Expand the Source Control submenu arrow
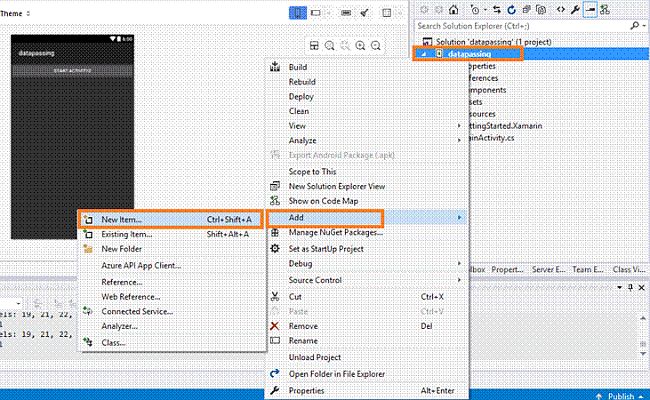 coord(459,280)
